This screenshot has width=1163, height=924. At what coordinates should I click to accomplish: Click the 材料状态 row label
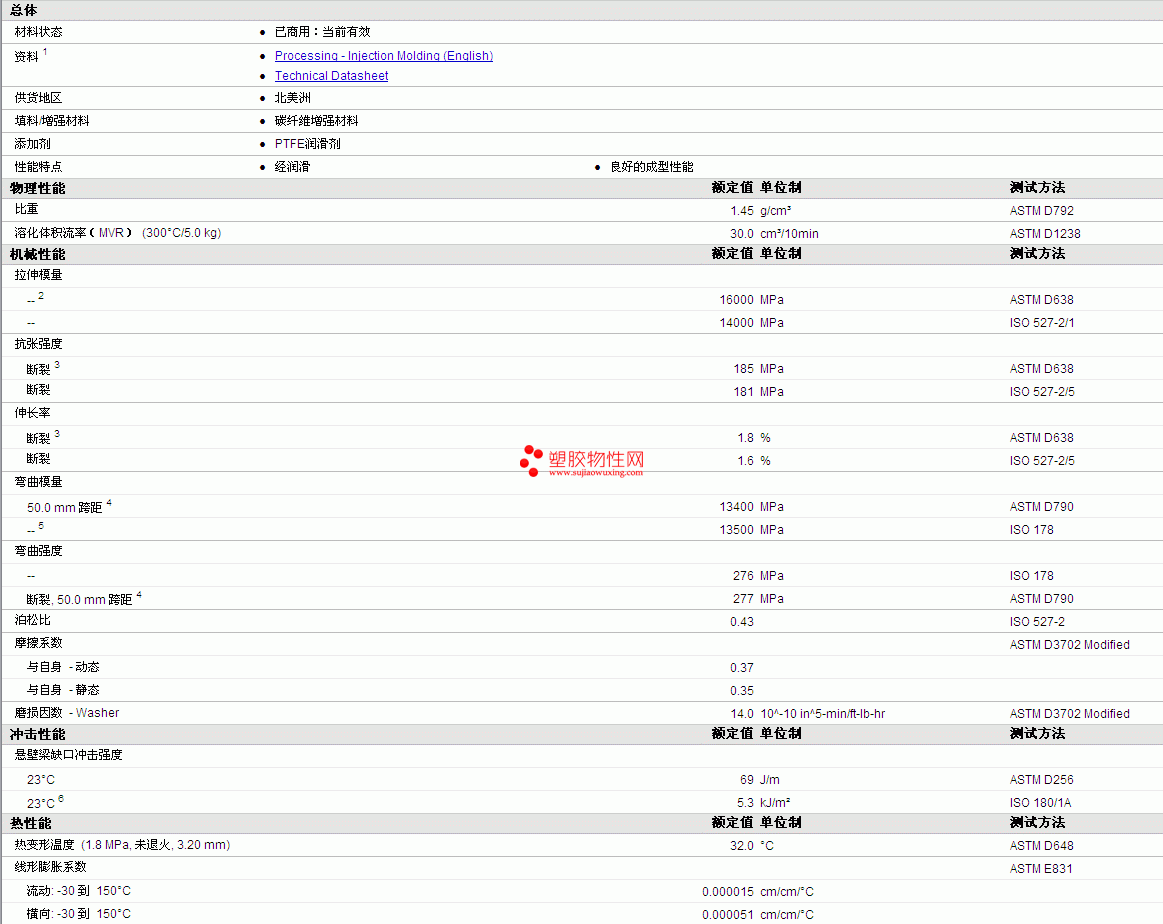pos(39,32)
